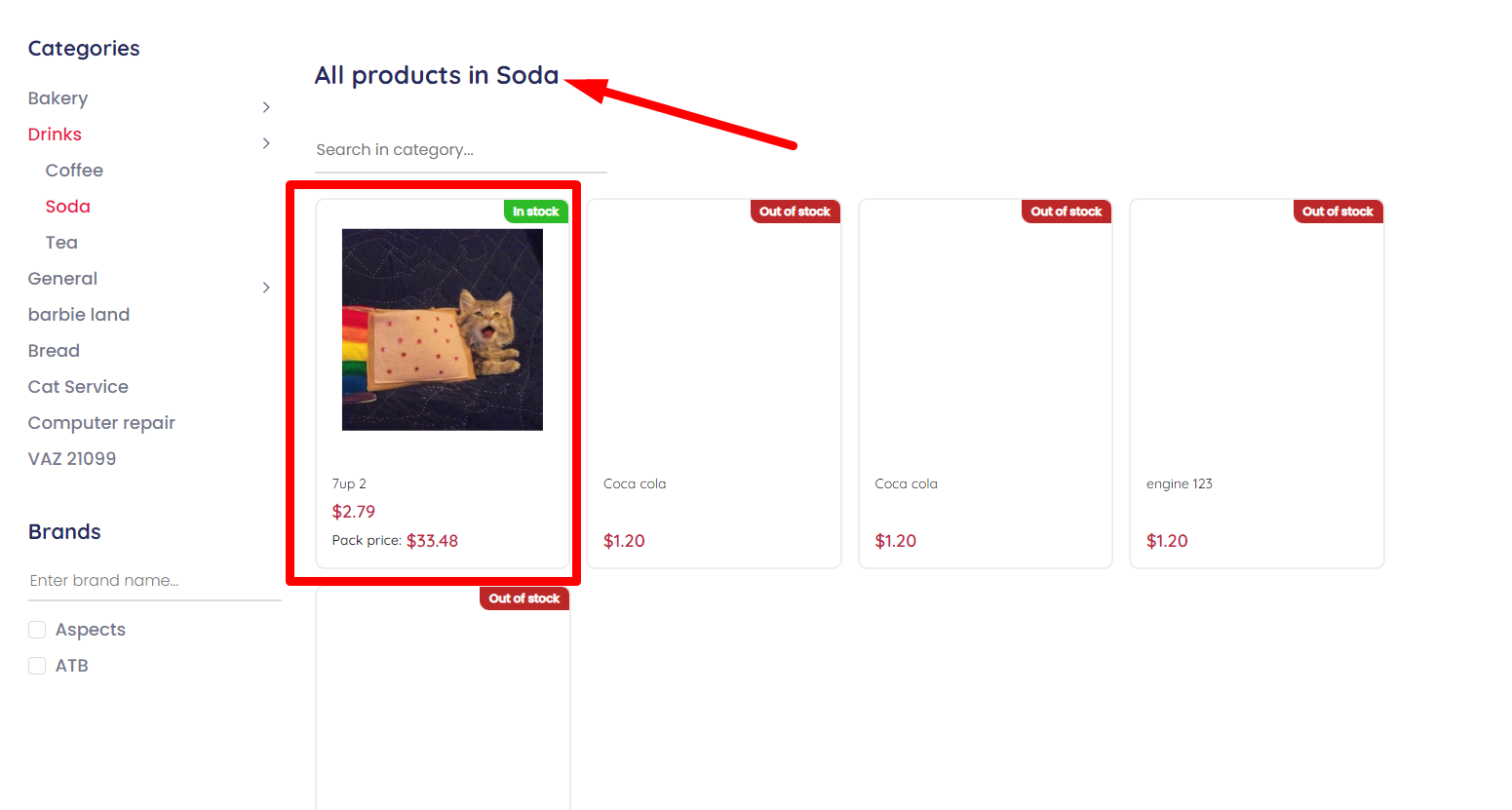Enable the Aspects brand checkbox

point(37,630)
